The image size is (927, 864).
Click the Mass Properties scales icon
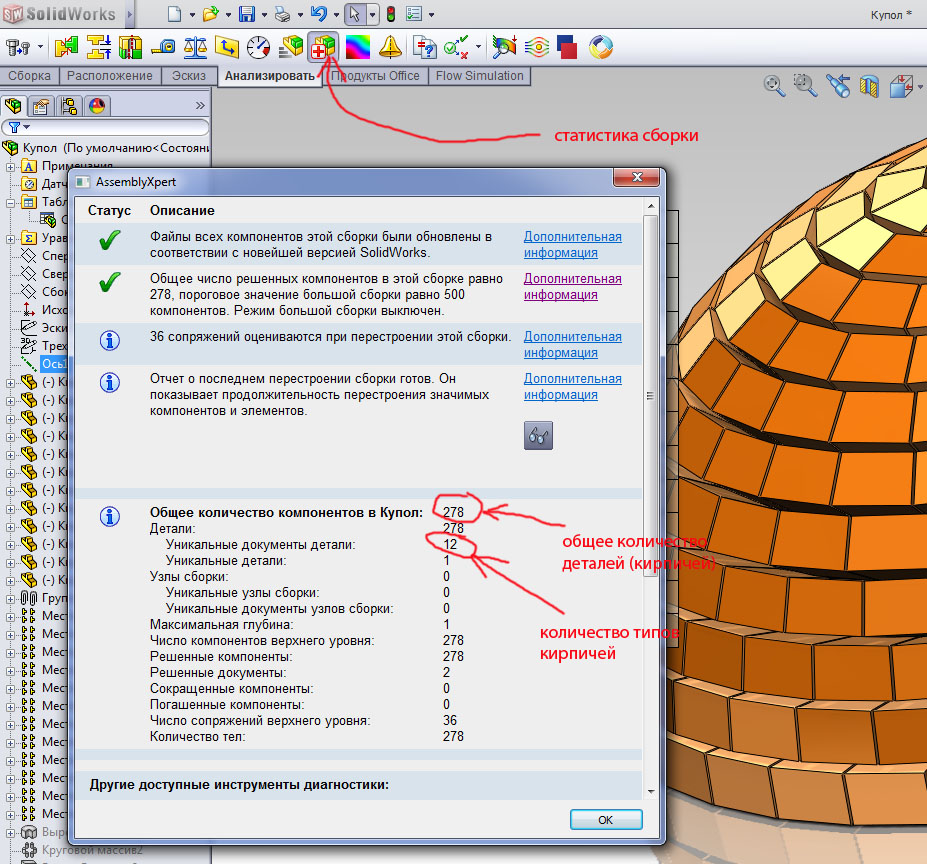[x=196, y=47]
